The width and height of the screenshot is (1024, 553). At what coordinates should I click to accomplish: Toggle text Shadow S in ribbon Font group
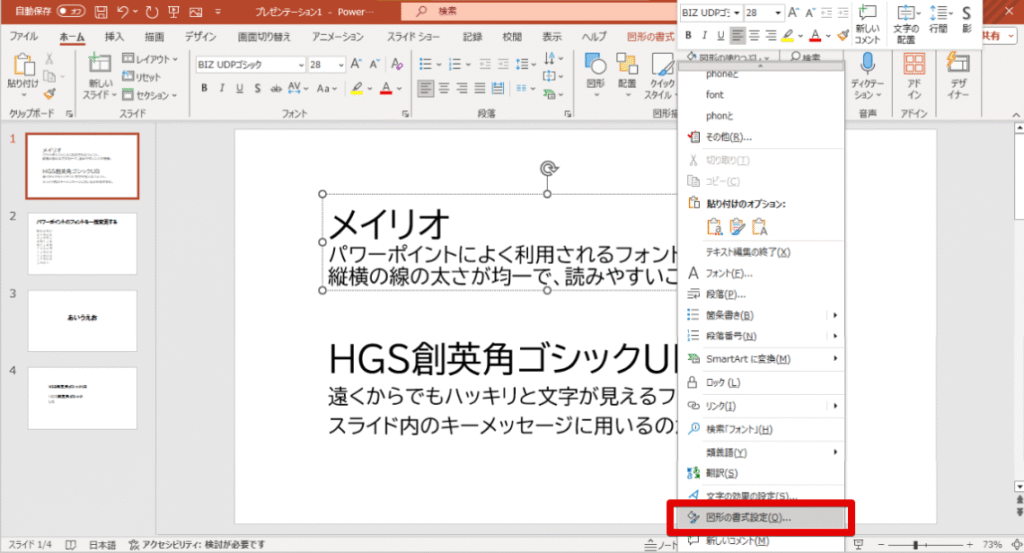pyautogui.click(x=257, y=88)
